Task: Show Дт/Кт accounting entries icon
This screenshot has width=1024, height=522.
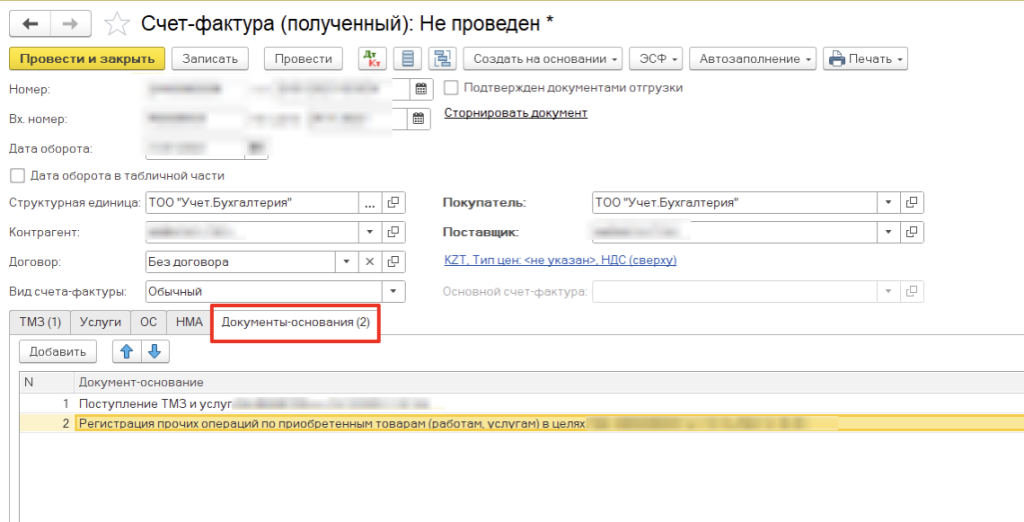Action: [x=370, y=59]
